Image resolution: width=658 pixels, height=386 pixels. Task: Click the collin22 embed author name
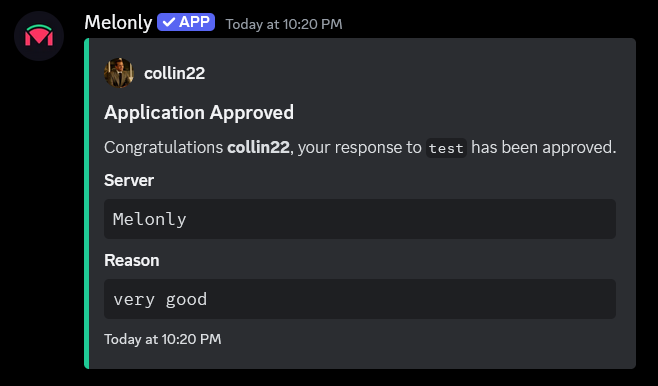pyautogui.click(x=175, y=73)
